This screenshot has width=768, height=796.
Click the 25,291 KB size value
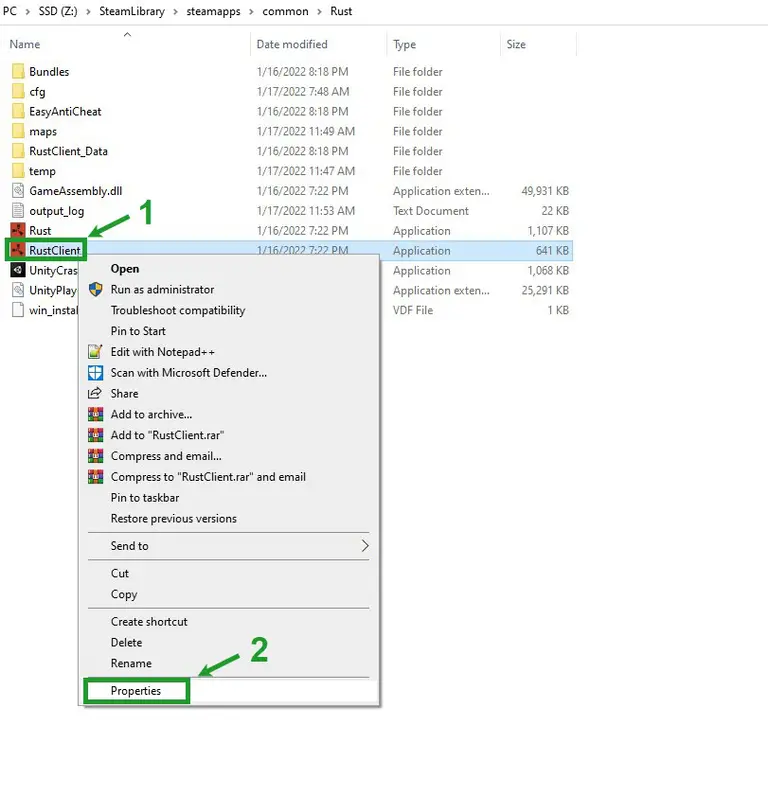point(545,290)
